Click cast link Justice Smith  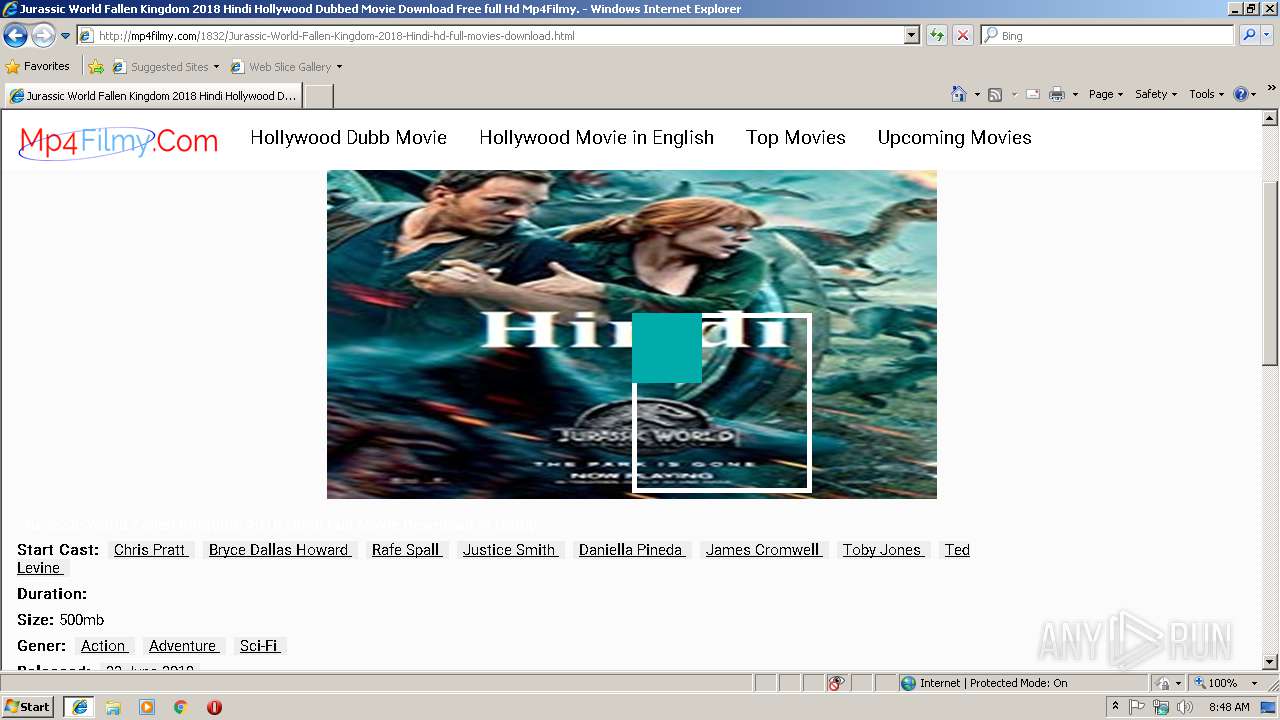tap(510, 550)
